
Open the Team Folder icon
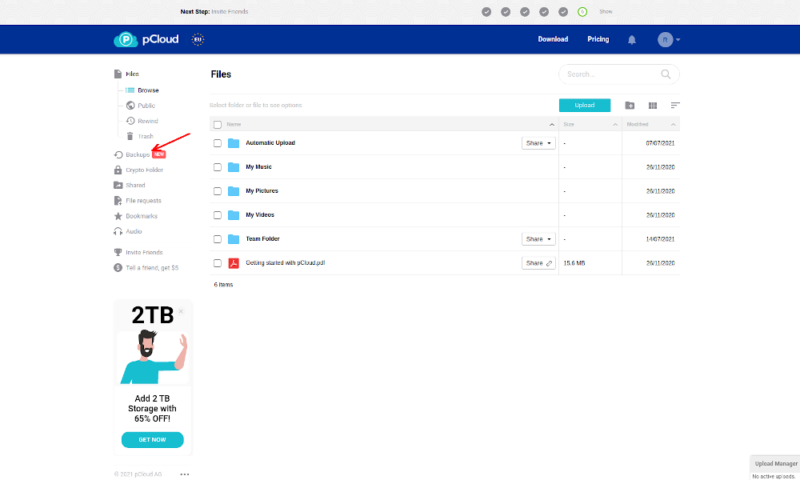point(233,239)
